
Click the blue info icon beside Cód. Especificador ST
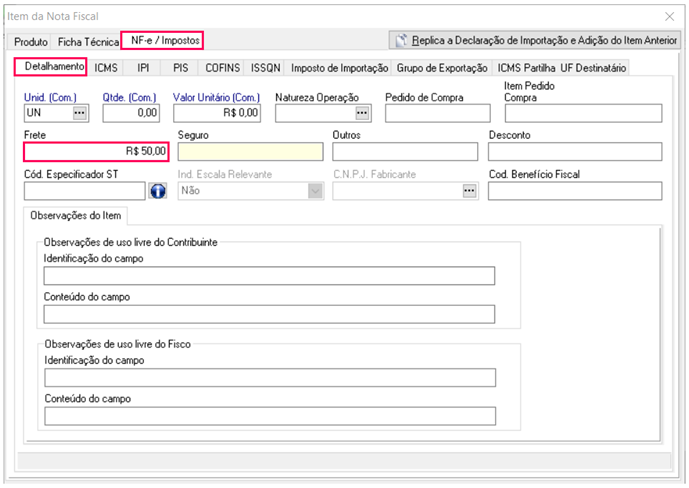point(156,190)
